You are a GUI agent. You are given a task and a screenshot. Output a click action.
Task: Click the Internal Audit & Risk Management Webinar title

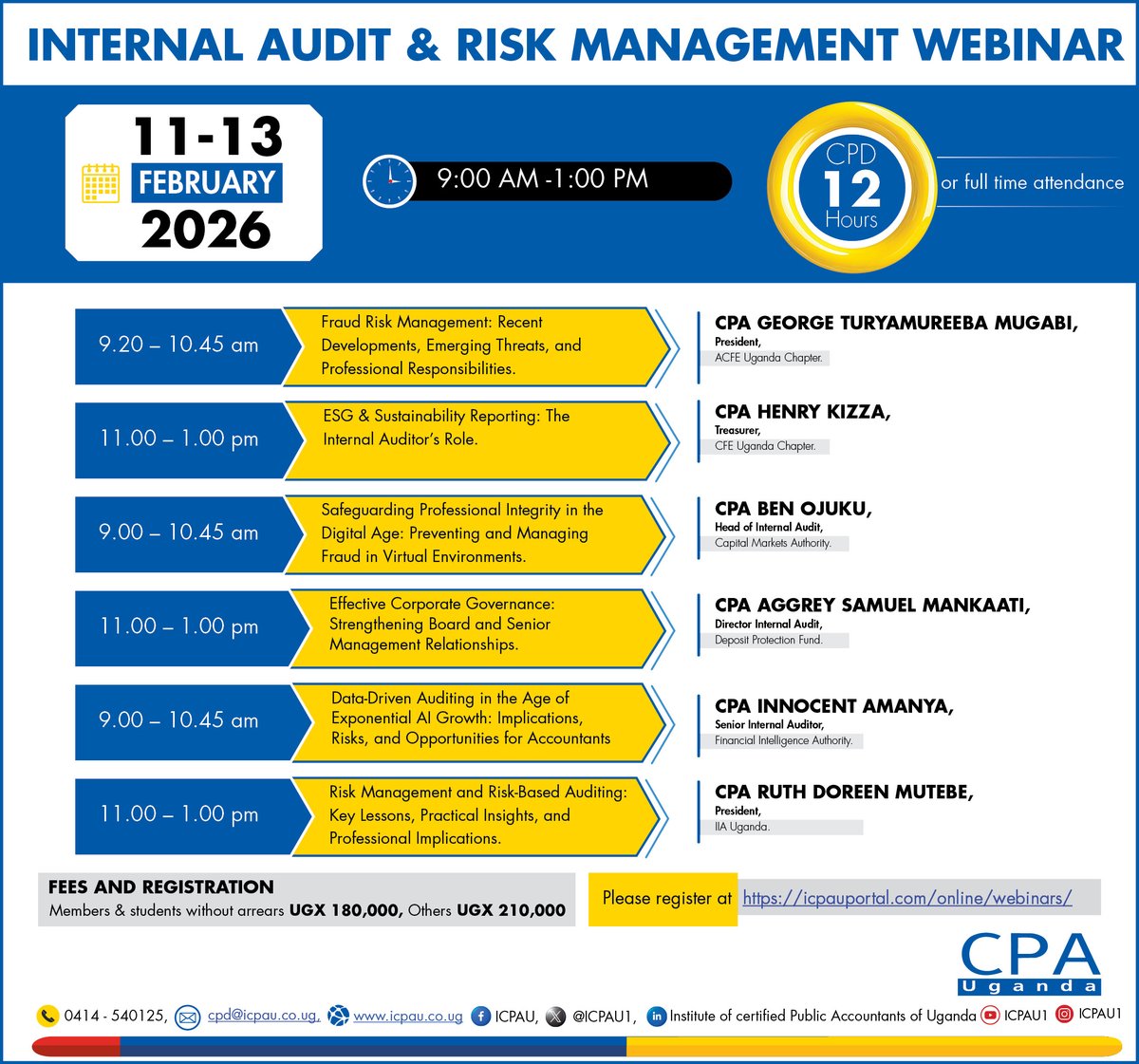[575, 45]
